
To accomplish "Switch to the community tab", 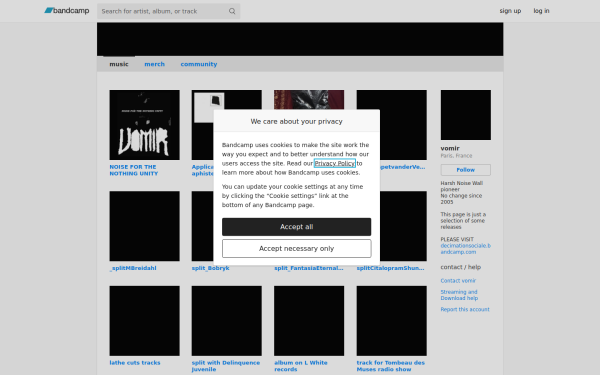I will 199,64.
